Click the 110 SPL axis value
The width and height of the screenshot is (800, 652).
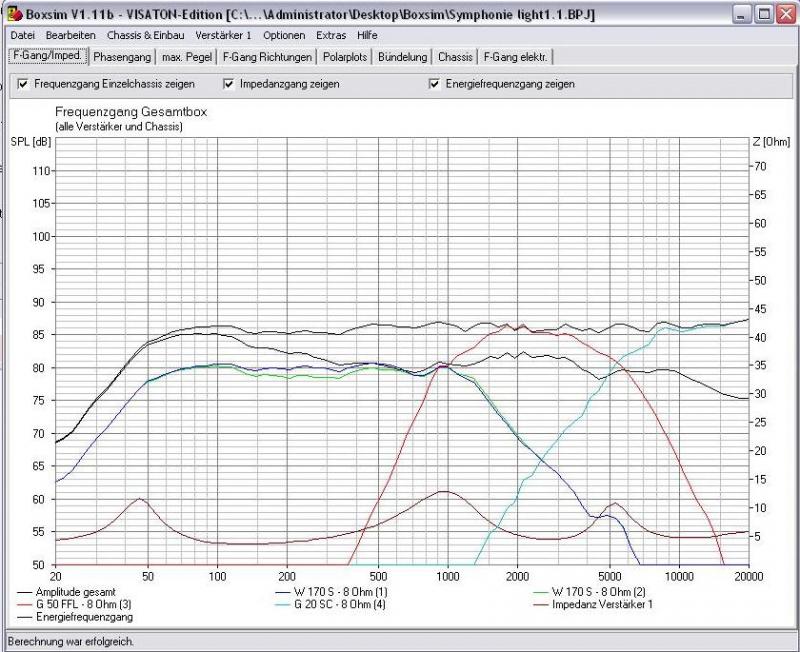tap(42, 171)
